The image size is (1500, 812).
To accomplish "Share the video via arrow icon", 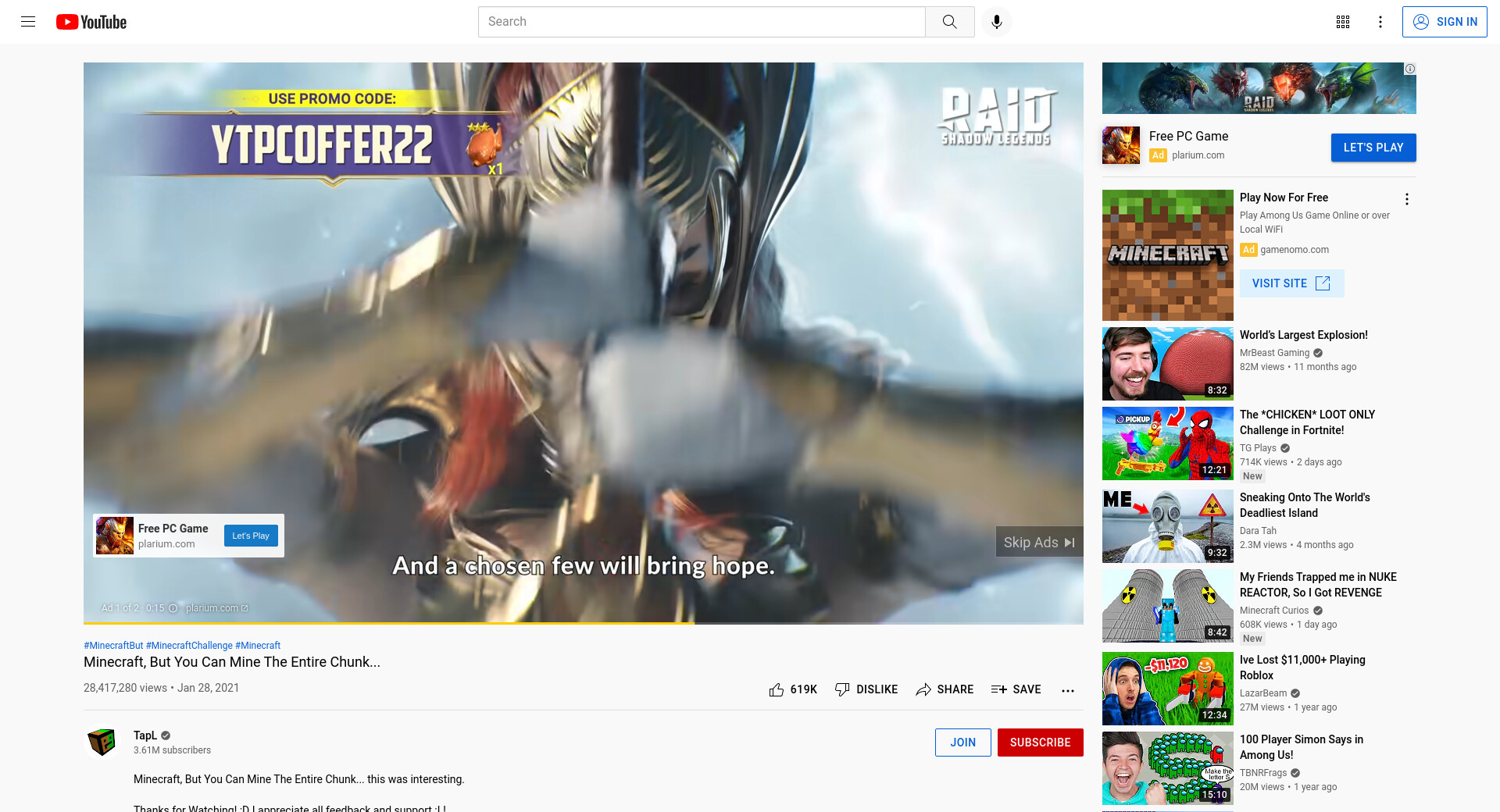I will point(923,689).
